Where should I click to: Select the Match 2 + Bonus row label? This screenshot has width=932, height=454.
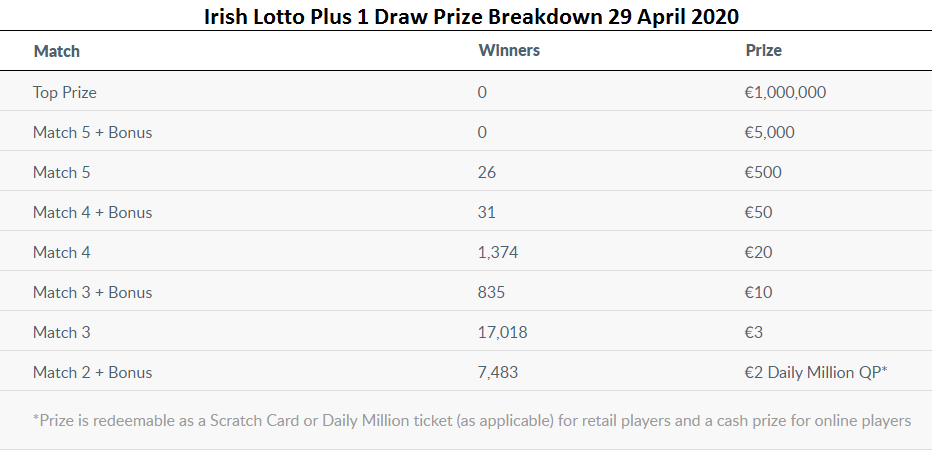pos(92,372)
